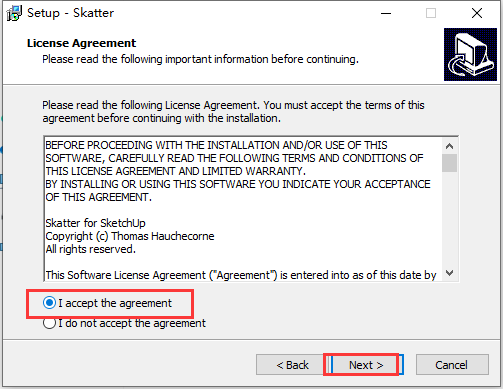Screen dimensions: 503x389
Task: Click inside the license agreement text box
Action: coord(243,209)
